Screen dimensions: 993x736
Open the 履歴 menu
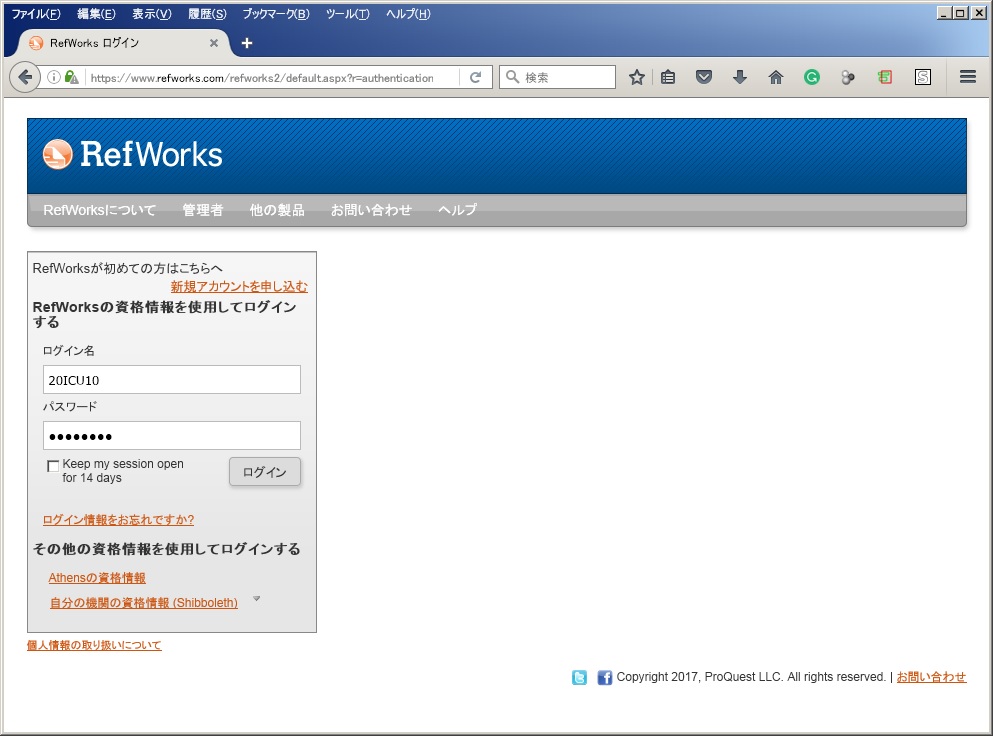pos(207,13)
